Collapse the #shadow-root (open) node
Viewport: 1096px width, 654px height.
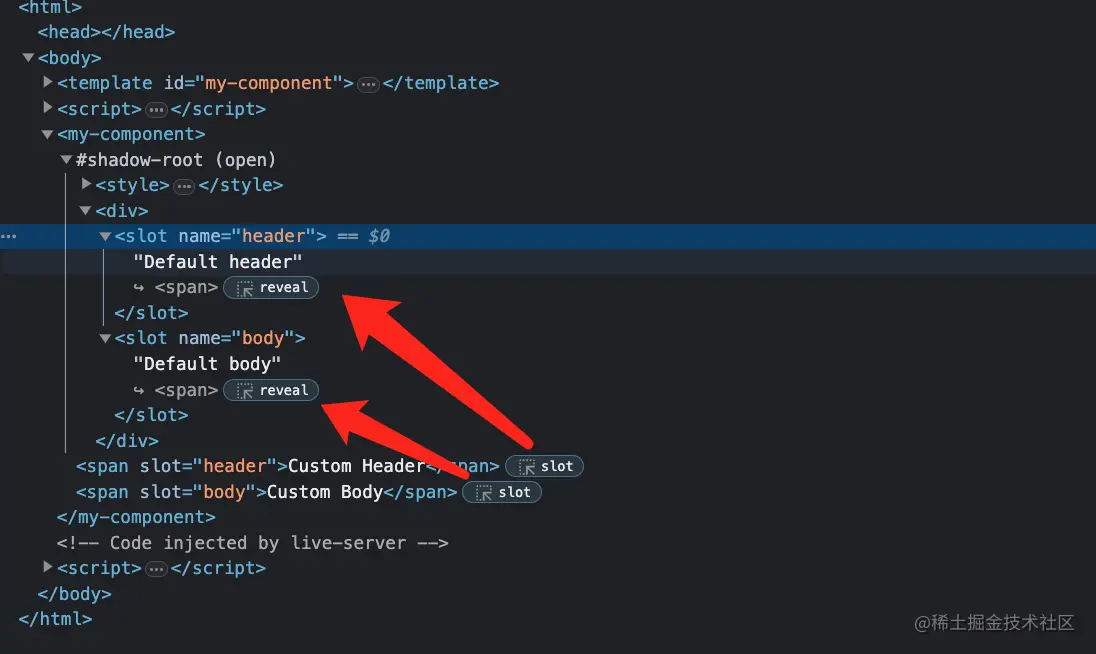click(66, 159)
